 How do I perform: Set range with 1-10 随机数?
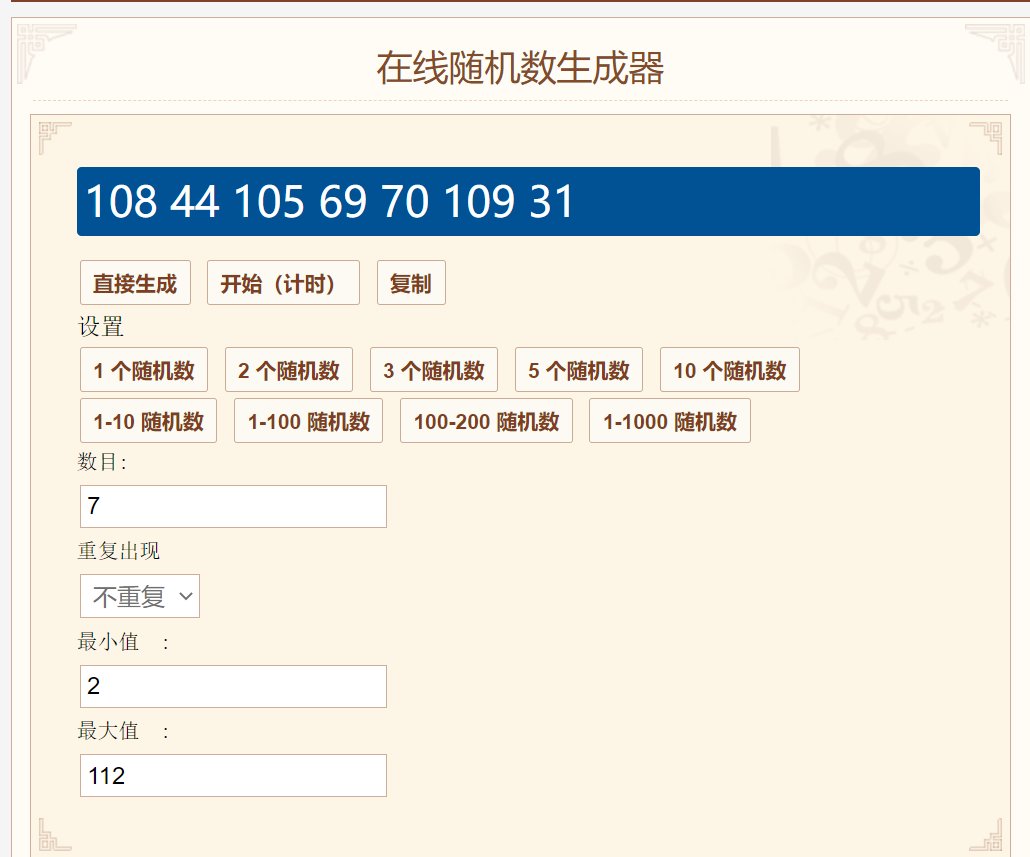(148, 421)
